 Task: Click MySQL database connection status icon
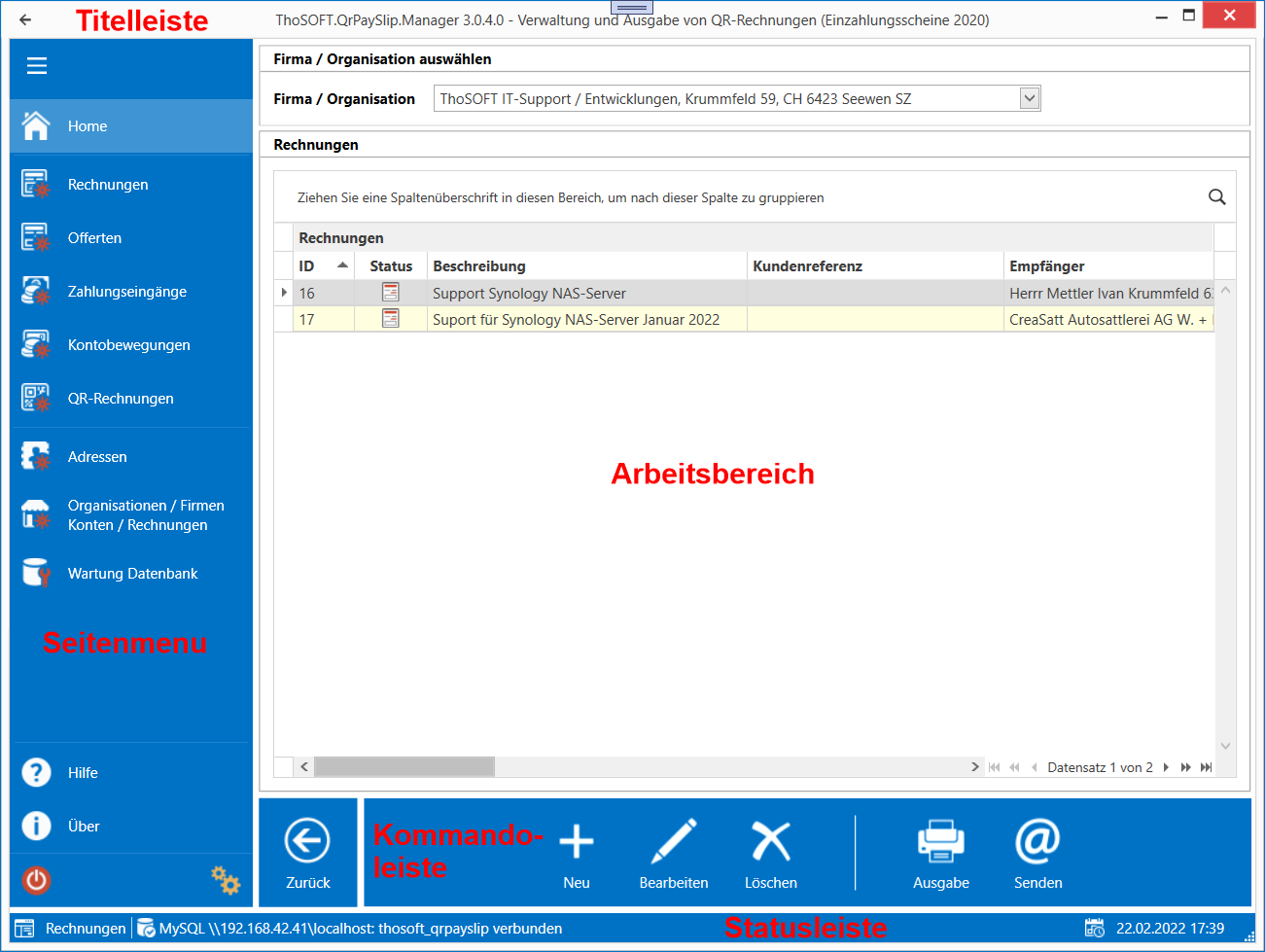pos(146,929)
